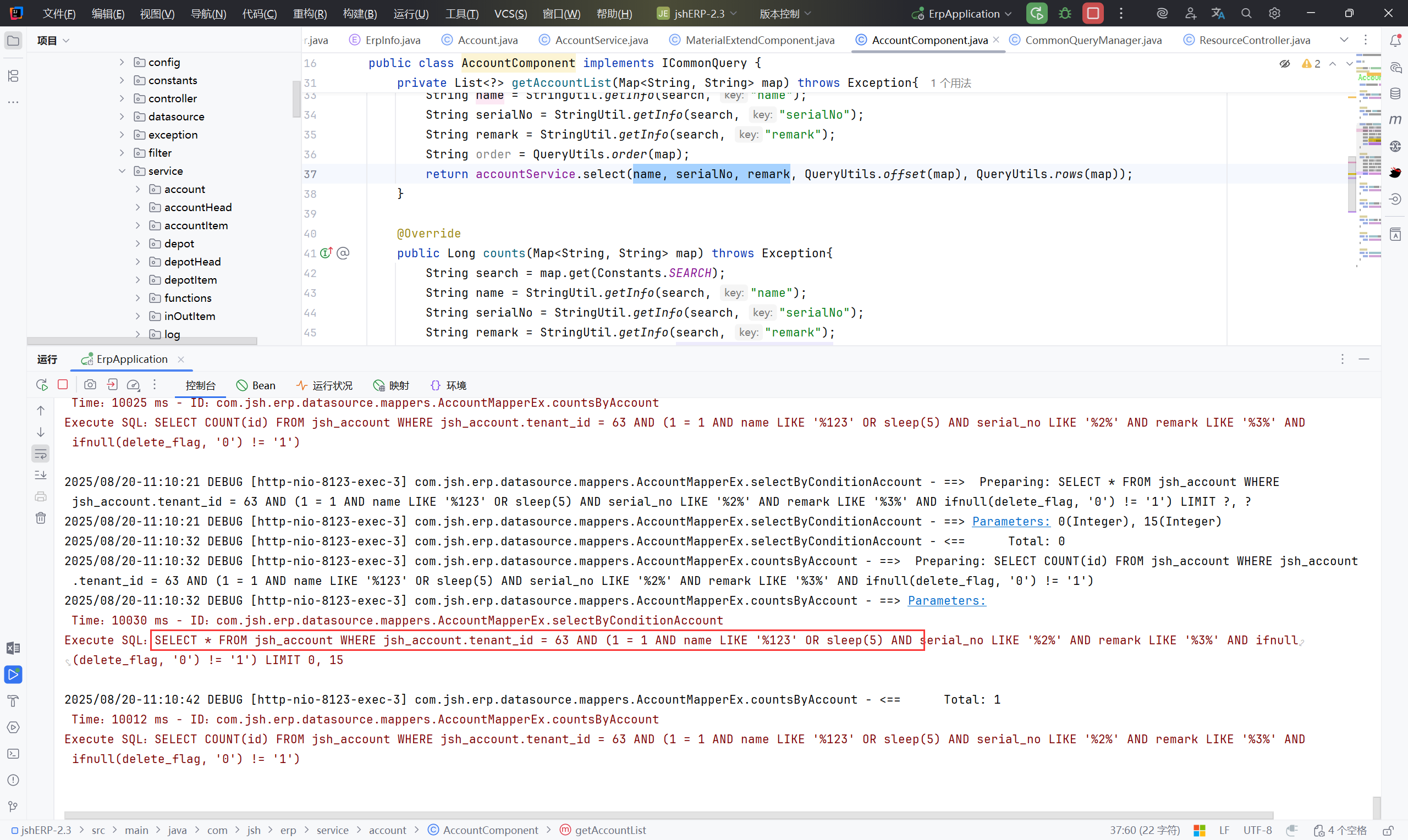Viewport: 1408px width, 840px height.
Task: Open the Bean tab in the run panel
Action: point(256,385)
